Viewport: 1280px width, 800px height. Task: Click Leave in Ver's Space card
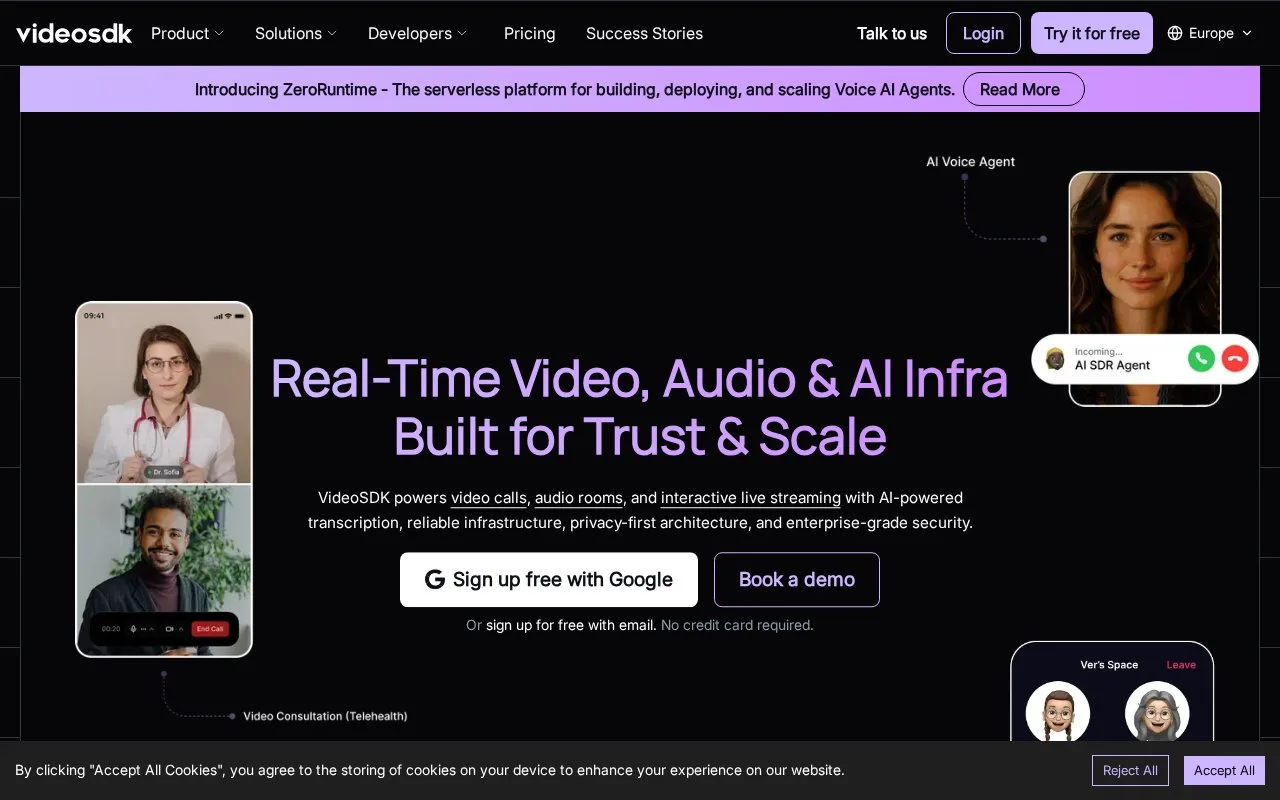click(x=1181, y=665)
